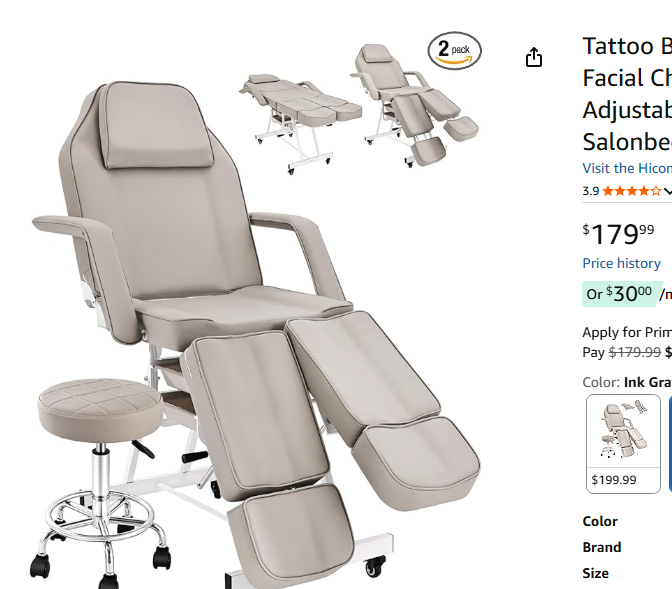Click the 2 pack badge icon
This screenshot has height=589, width=672.
pyautogui.click(x=455, y=50)
